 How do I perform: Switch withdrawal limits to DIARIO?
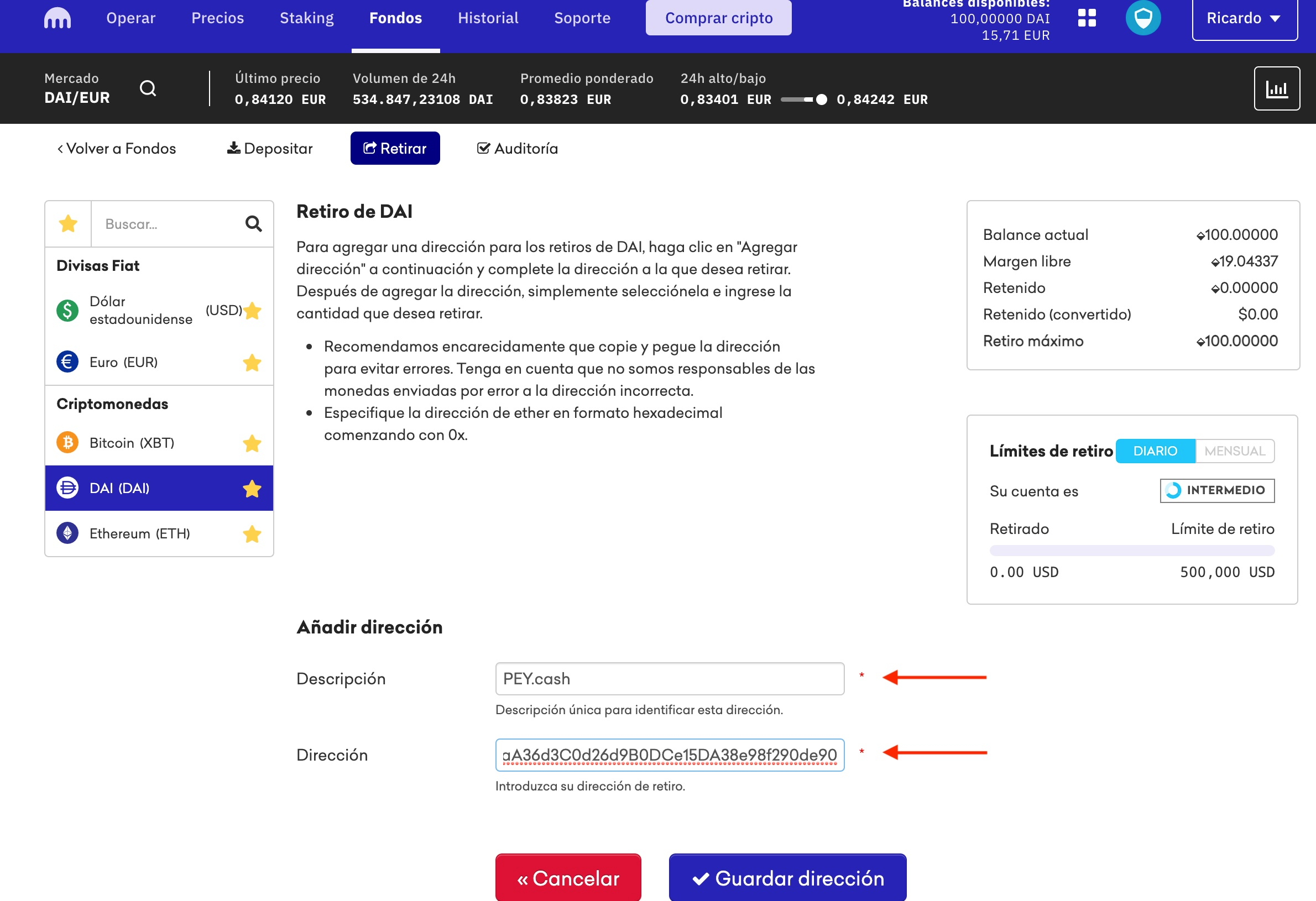1155,451
